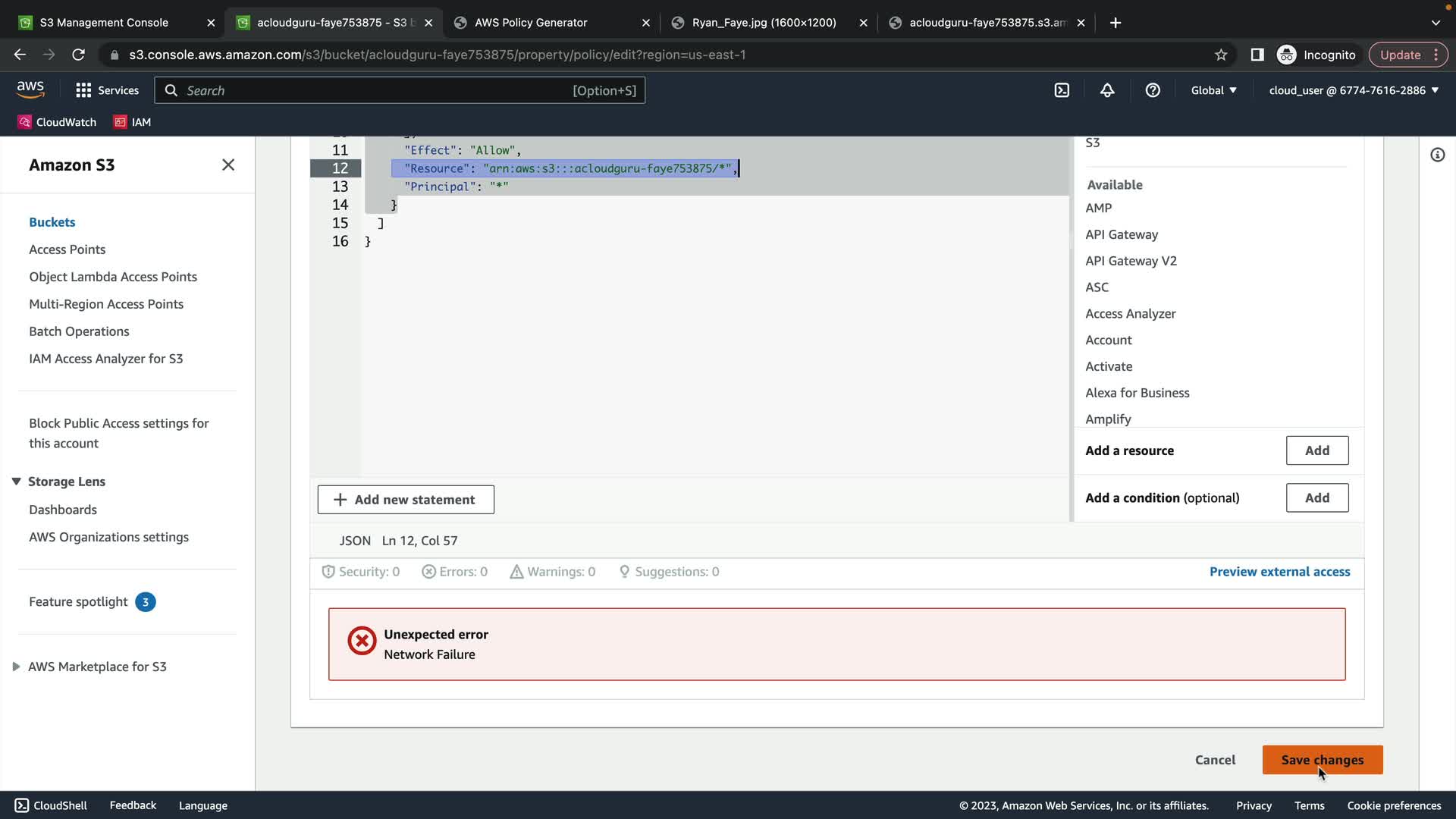Open the notifications bell
The height and width of the screenshot is (819, 1456).
(x=1107, y=90)
